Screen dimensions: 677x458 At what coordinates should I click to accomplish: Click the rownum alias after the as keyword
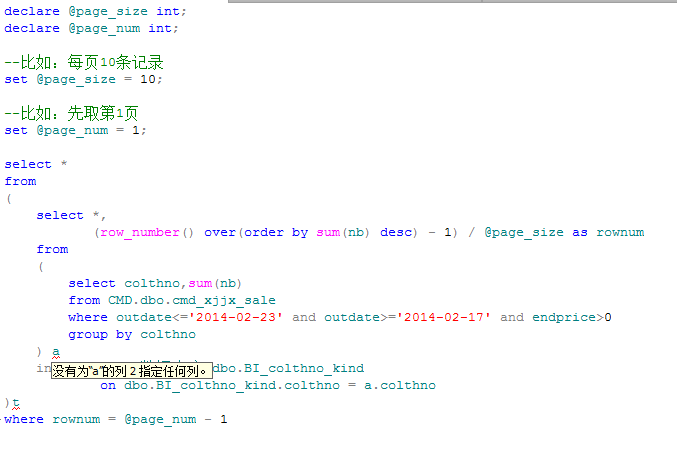tap(620, 232)
